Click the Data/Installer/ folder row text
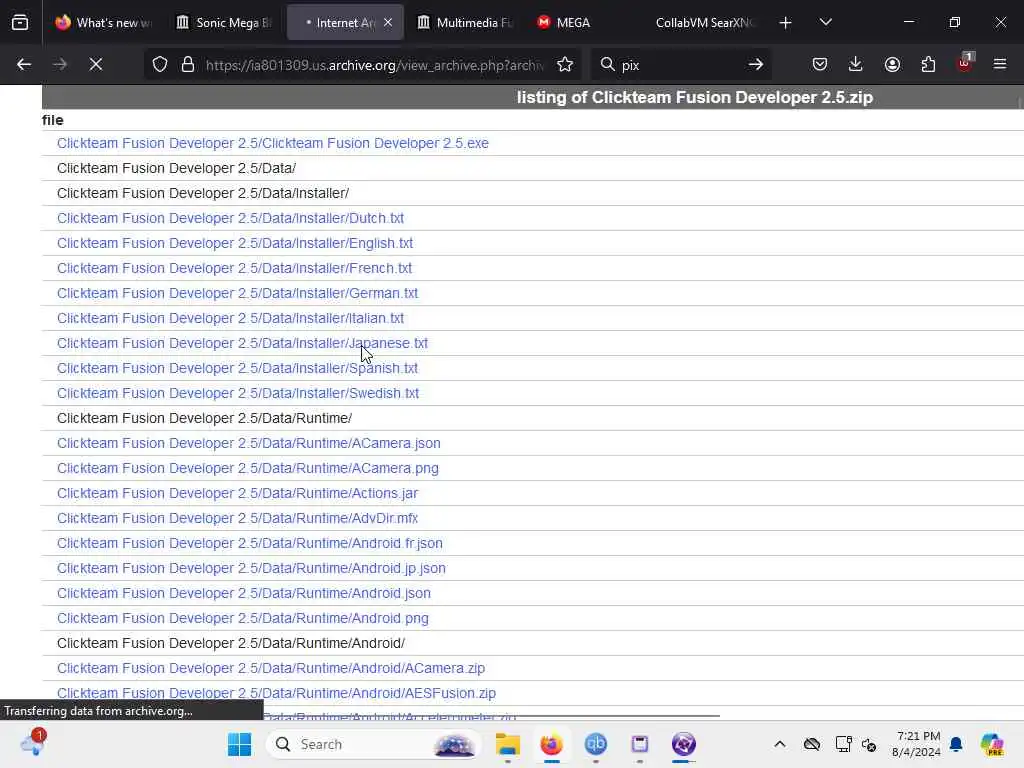This screenshot has width=1024, height=768. tap(203, 193)
